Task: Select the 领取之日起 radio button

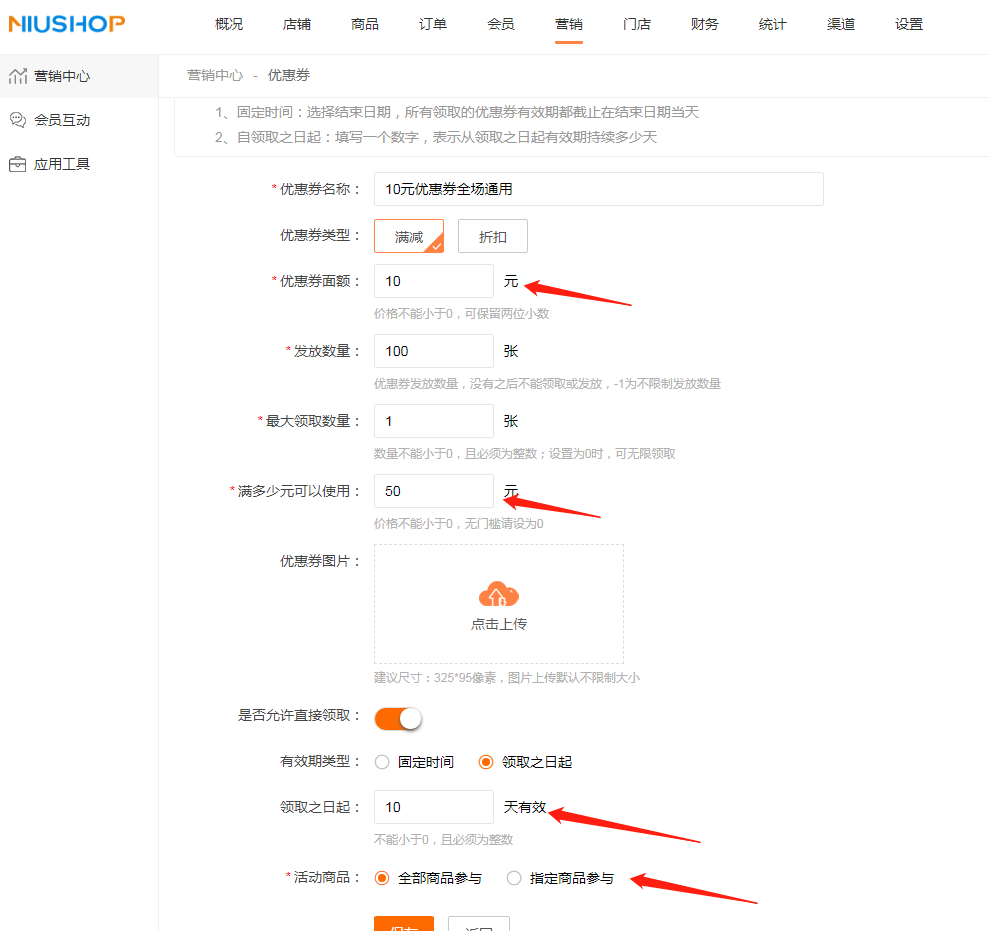Action: [486, 762]
